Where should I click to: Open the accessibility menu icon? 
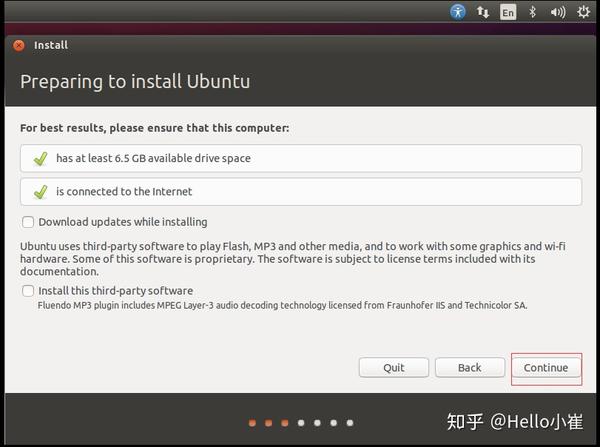(x=458, y=12)
